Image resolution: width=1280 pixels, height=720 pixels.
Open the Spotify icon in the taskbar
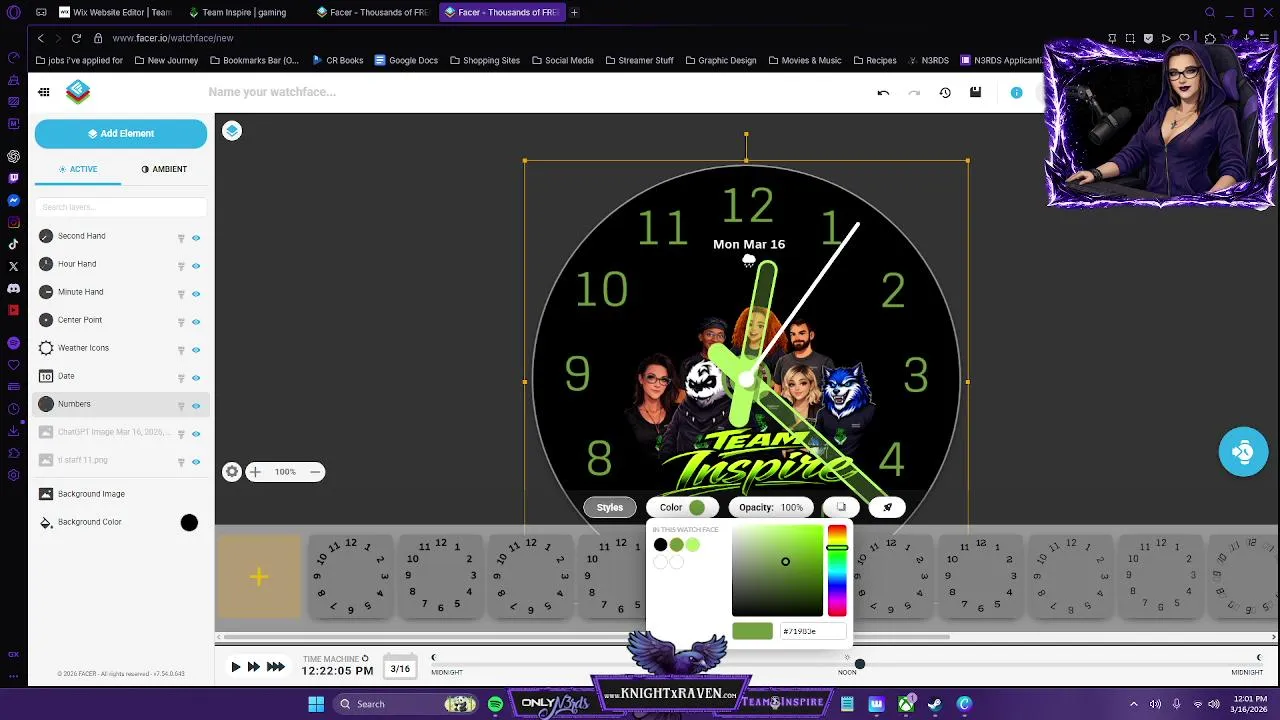(495, 704)
